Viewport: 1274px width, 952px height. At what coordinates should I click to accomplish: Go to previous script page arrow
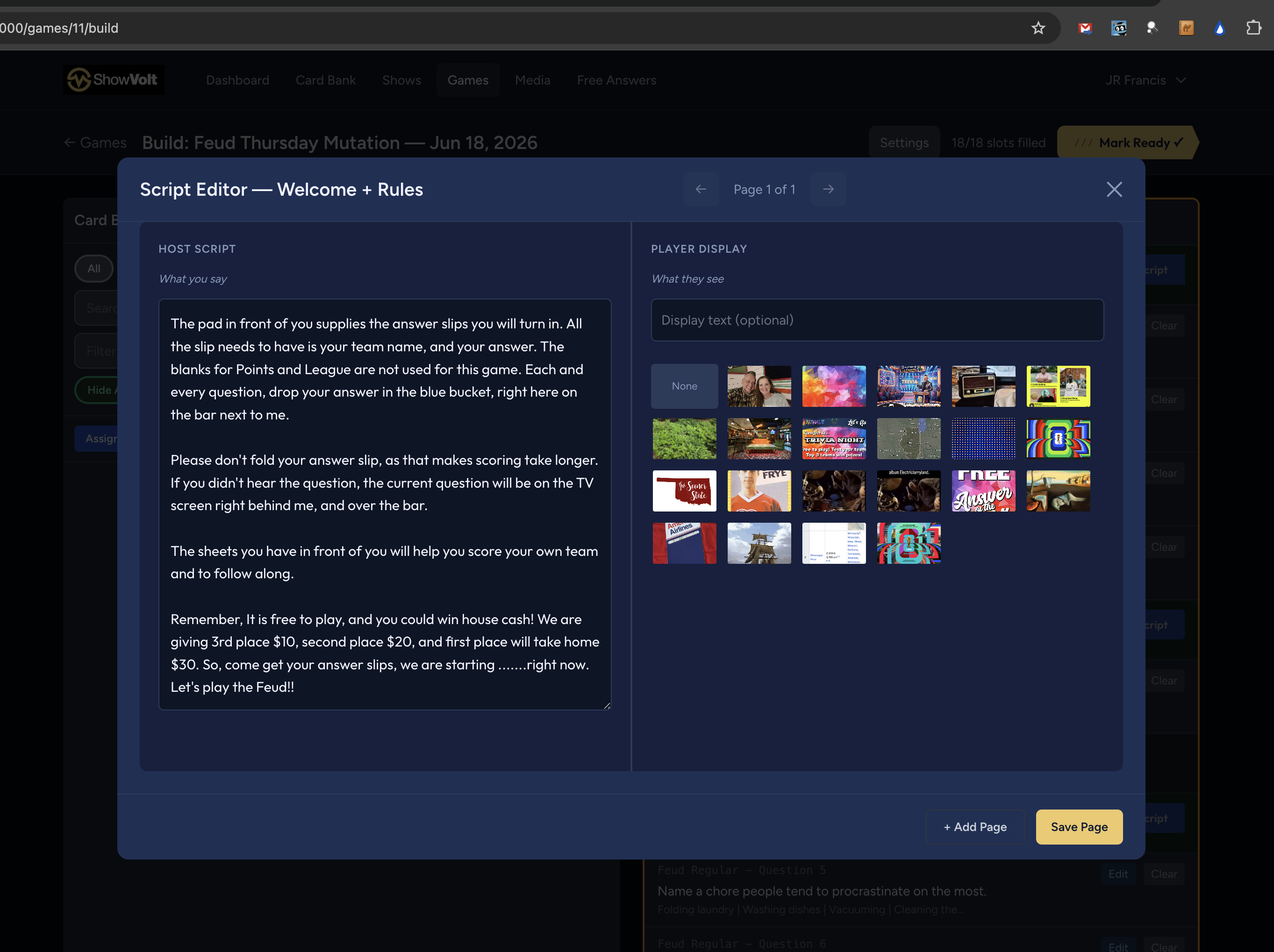click(x=701, y=189)
